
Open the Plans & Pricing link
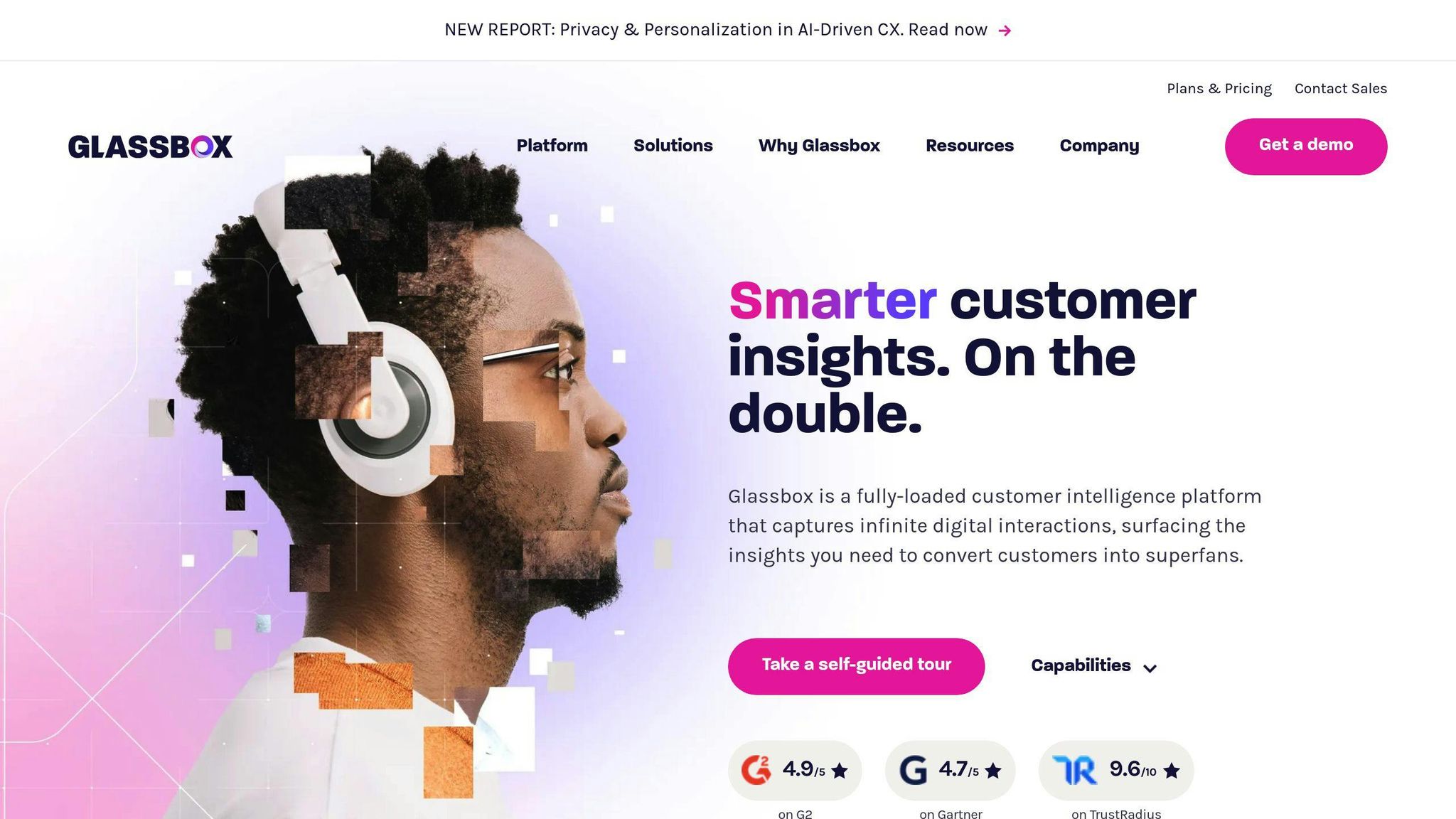coord(1219,89)
